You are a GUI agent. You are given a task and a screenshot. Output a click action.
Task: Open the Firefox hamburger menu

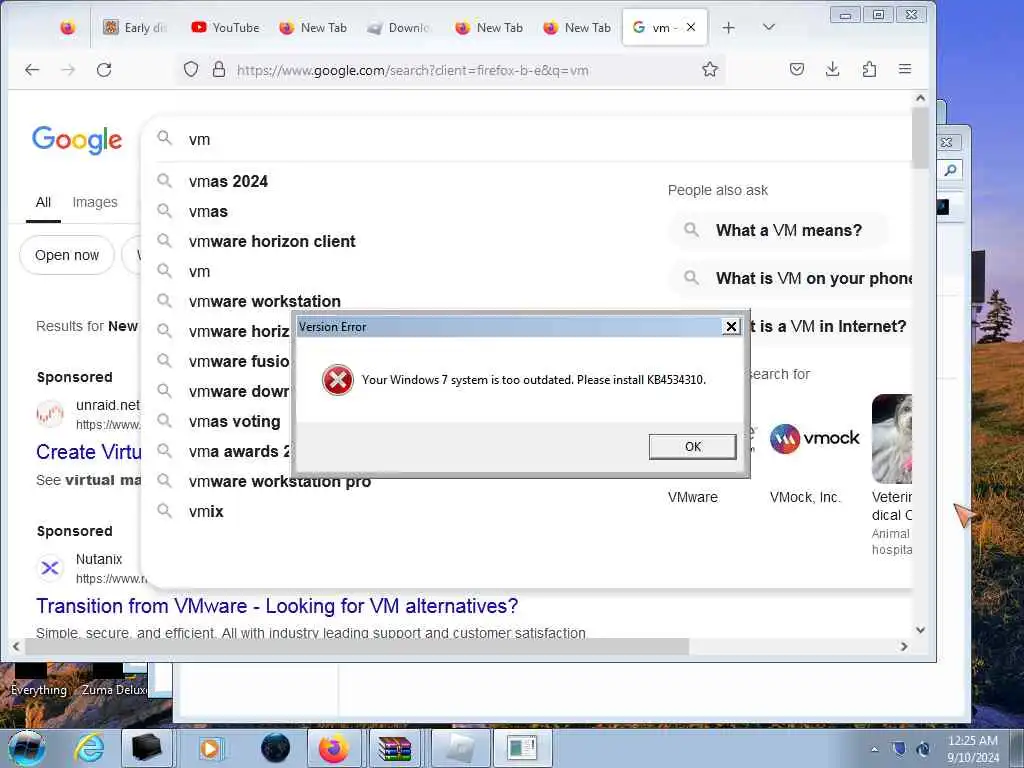[x=904, y=69]
